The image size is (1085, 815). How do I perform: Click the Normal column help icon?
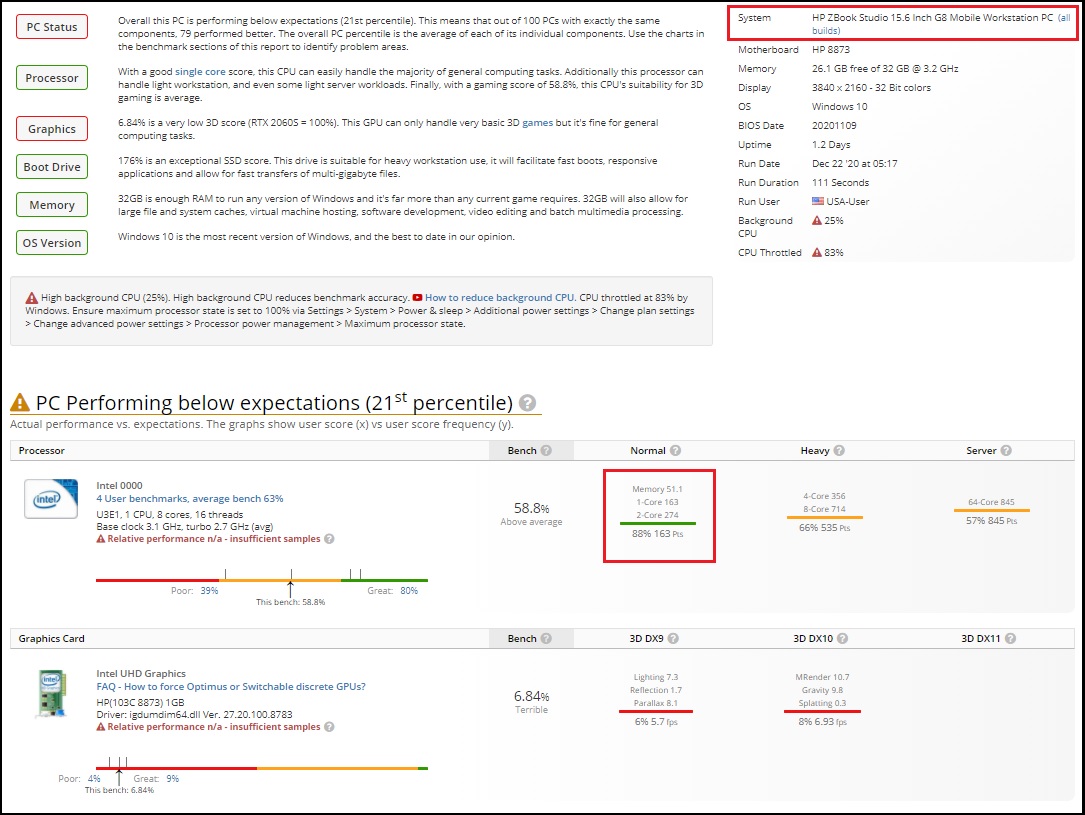click(x=675, y=450)
